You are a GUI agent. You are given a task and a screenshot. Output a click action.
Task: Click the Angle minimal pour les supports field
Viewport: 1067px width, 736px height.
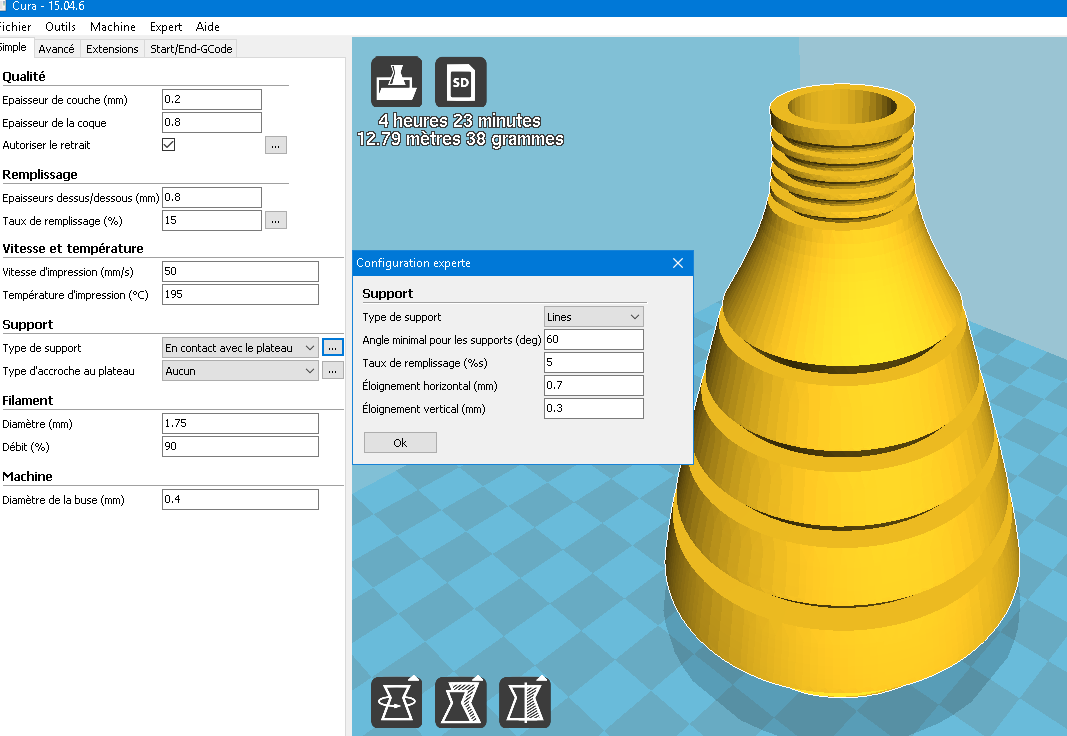click(593, 339)
